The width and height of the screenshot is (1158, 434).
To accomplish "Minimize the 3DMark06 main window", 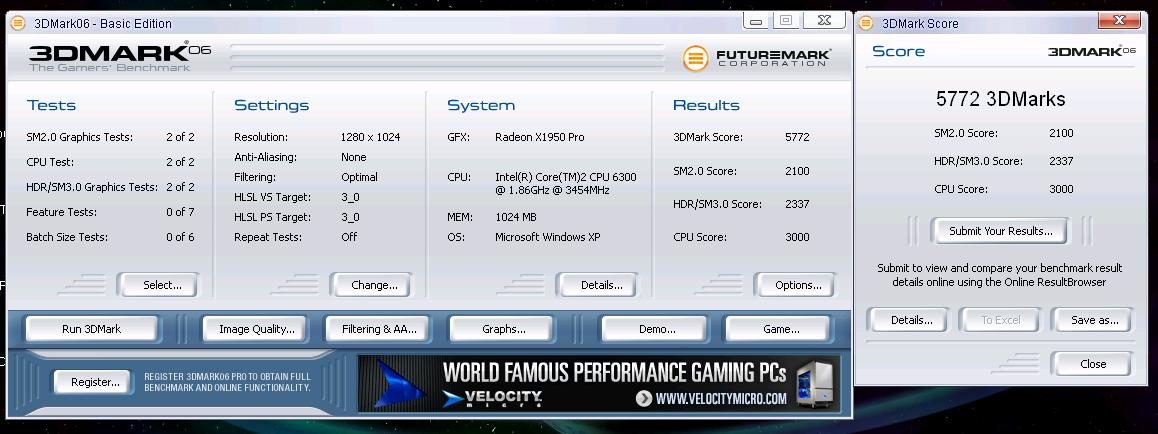I will 757,21.
